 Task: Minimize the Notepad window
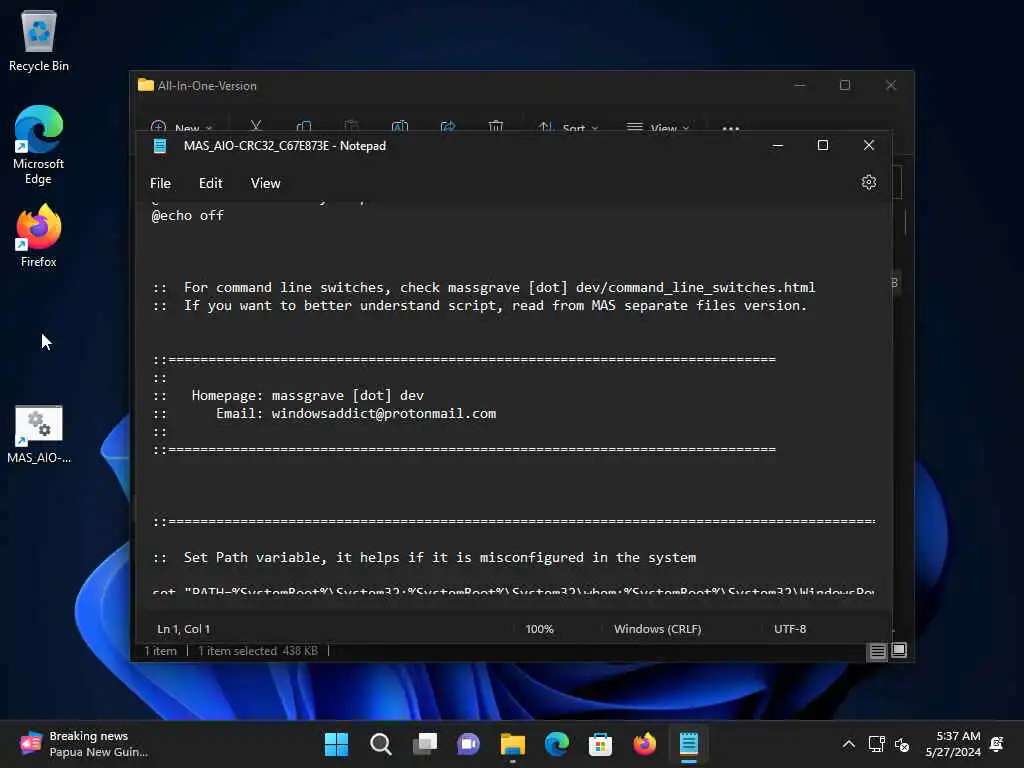[777, 146]
